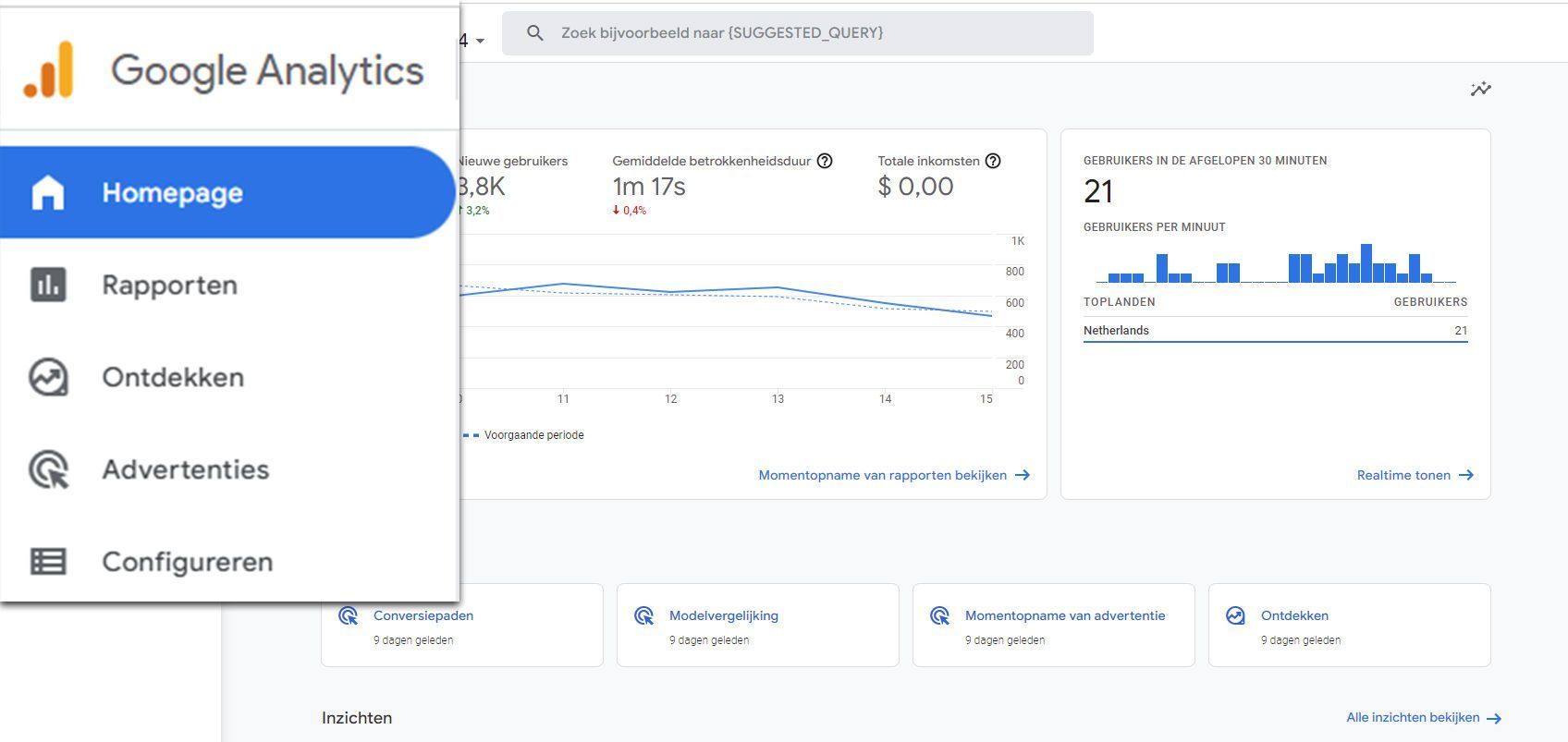Click the Rapporten bar chart icon

pos(48,285)
